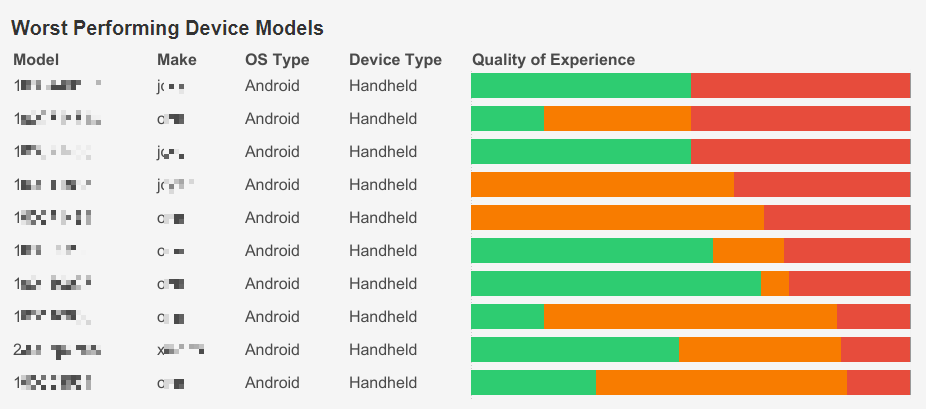The height and width of the screenshot is (409, 926).
Task: Click the Model column header
Action: click(37, 60)
